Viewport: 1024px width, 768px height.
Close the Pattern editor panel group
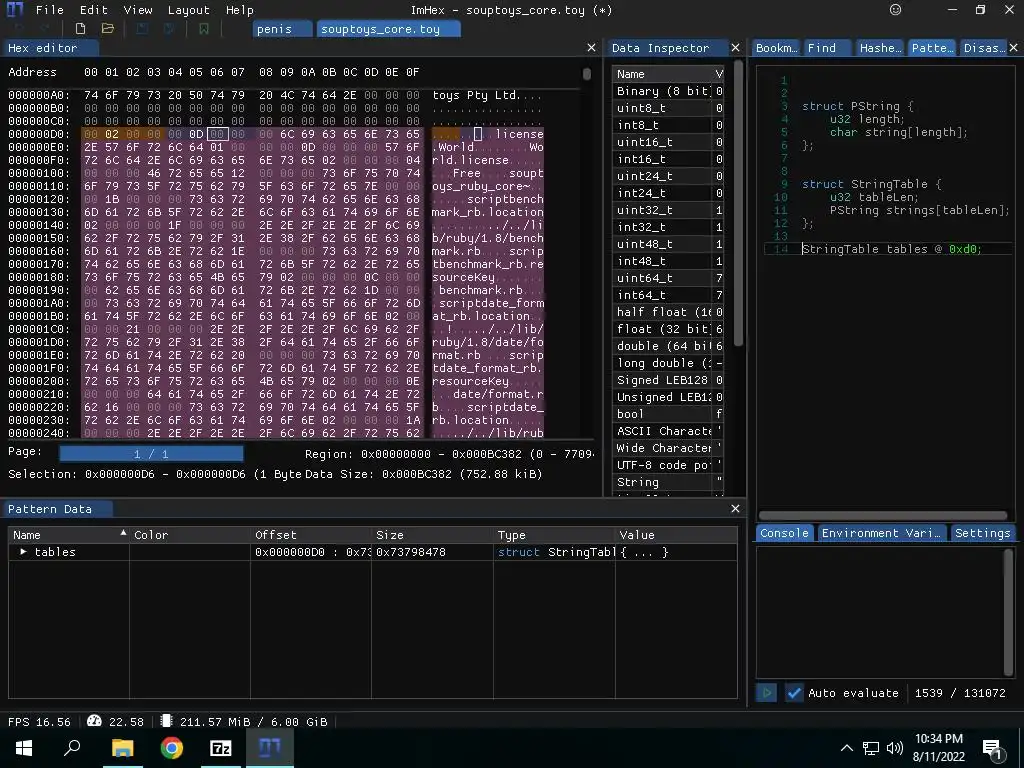tap(1014, 48)
